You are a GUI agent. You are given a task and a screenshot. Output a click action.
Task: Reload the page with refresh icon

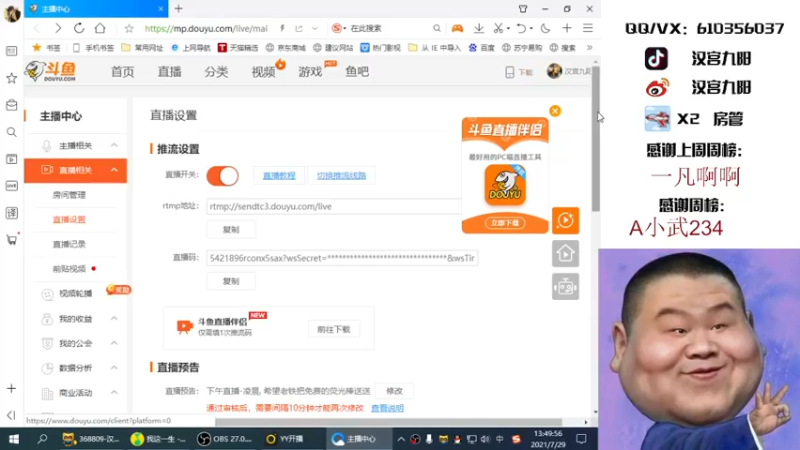pos(79,28)
